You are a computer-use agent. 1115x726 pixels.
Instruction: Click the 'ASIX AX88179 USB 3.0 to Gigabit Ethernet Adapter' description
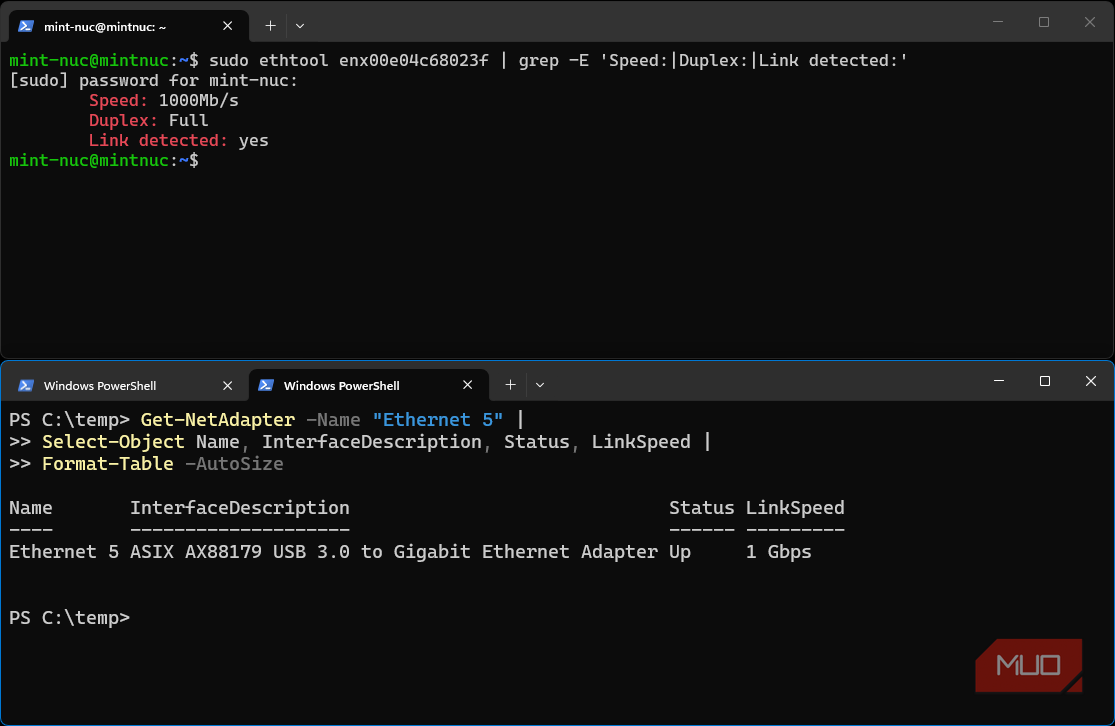click(394, 552)
